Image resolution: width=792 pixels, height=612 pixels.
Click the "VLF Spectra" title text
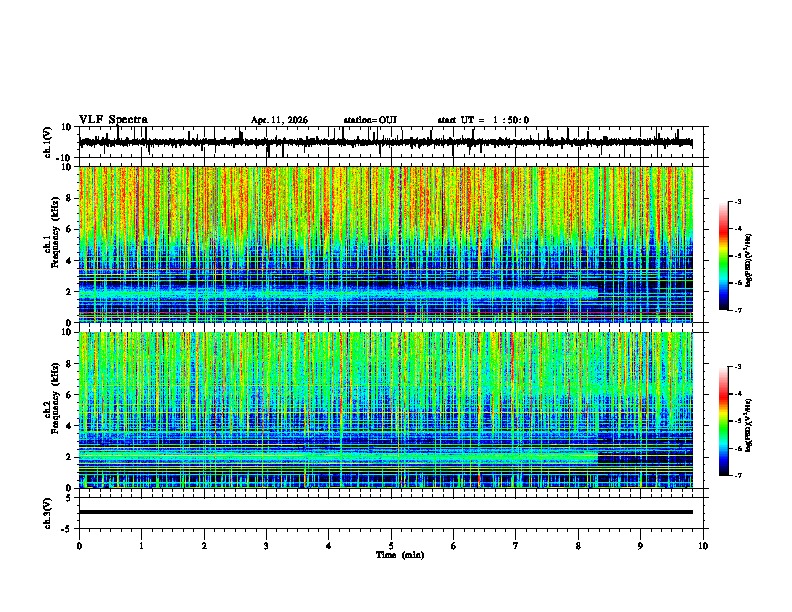point(113,120)
